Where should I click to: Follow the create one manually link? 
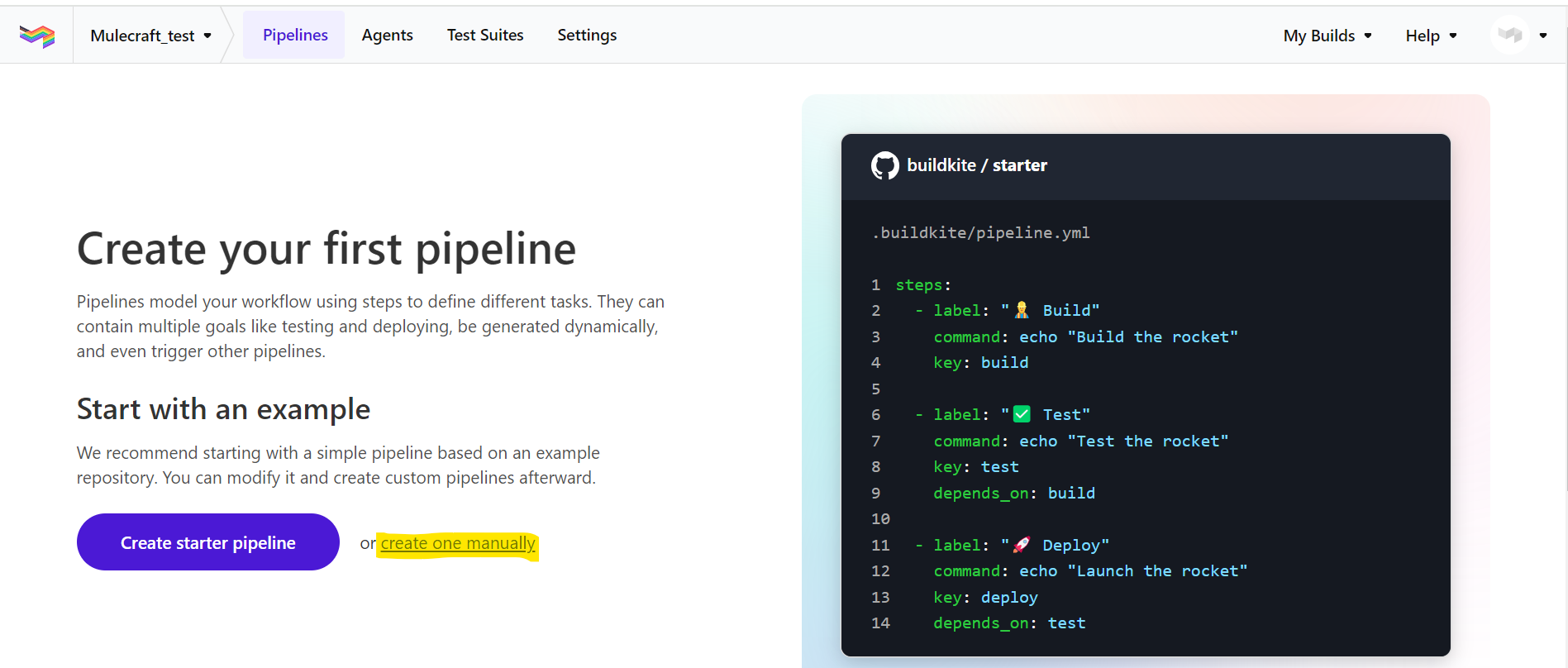tap(458, 544)
